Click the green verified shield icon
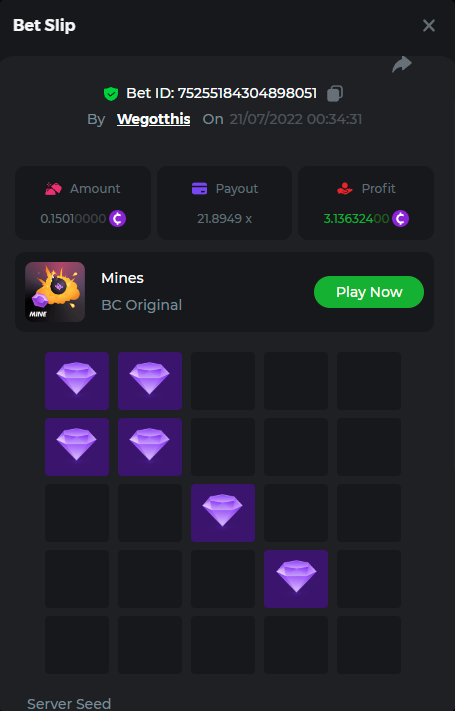Image resolution: width=455 pixels, height=711 pixels. coord(111,94)
